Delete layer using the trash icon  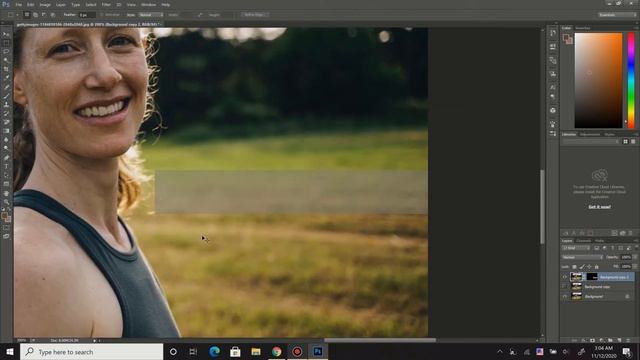(x=628, y=340)
